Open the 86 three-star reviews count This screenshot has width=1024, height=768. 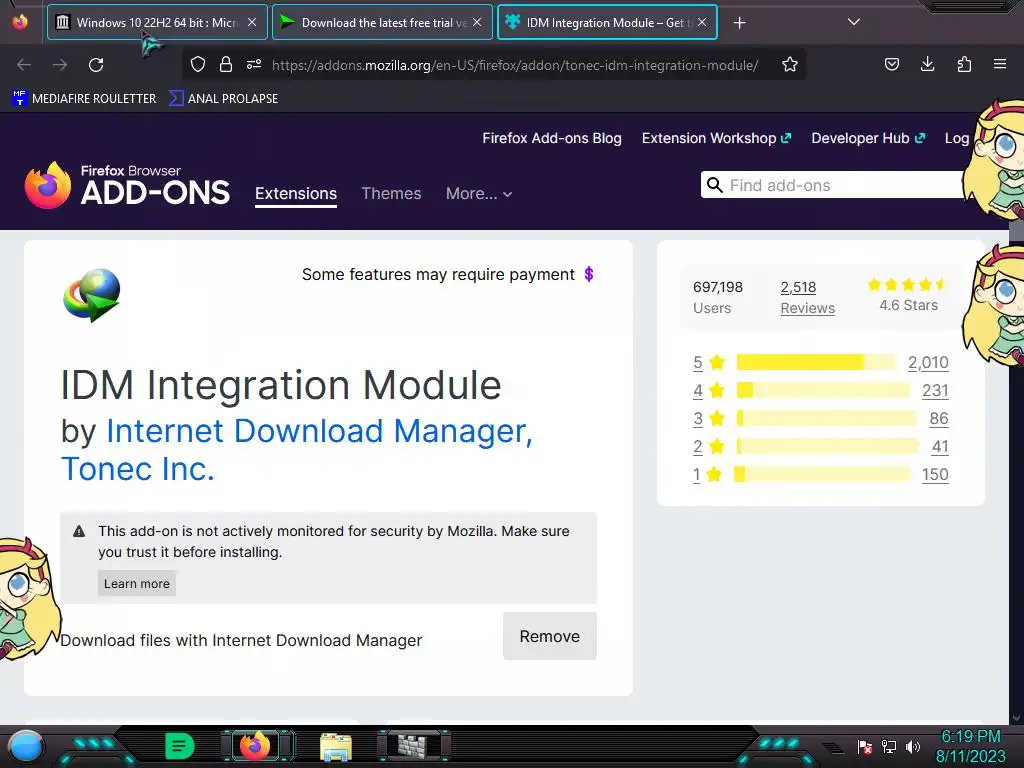[938, 419]
